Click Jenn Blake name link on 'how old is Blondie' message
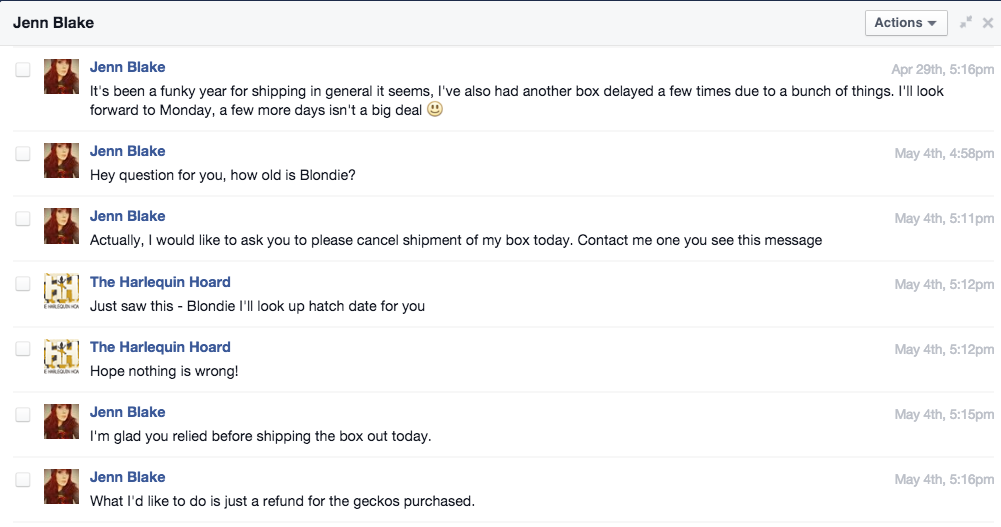1001x527 pixels. 127,151
